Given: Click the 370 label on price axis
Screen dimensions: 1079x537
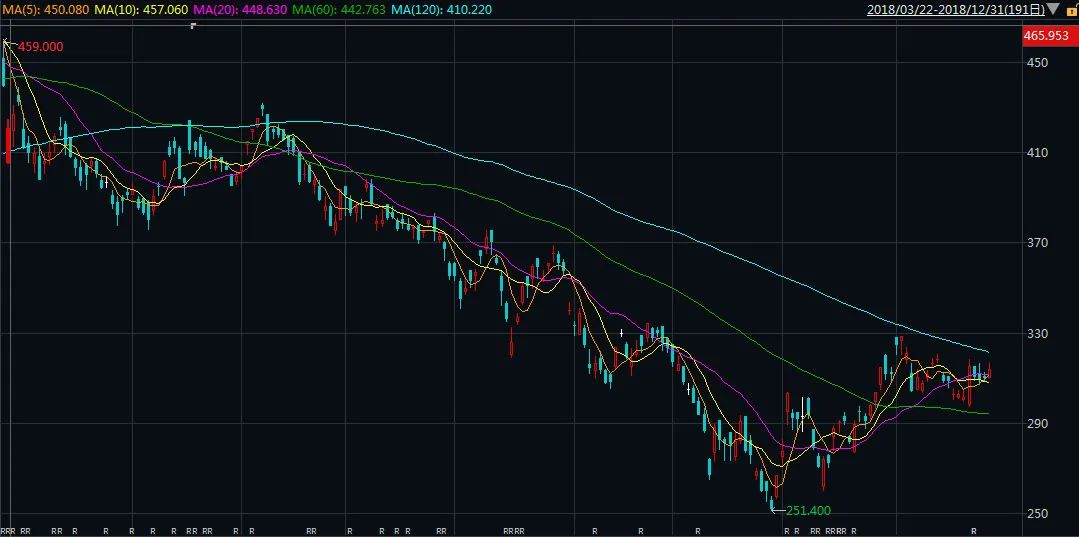Looking at the screenshot, I should coord(1036,243).
